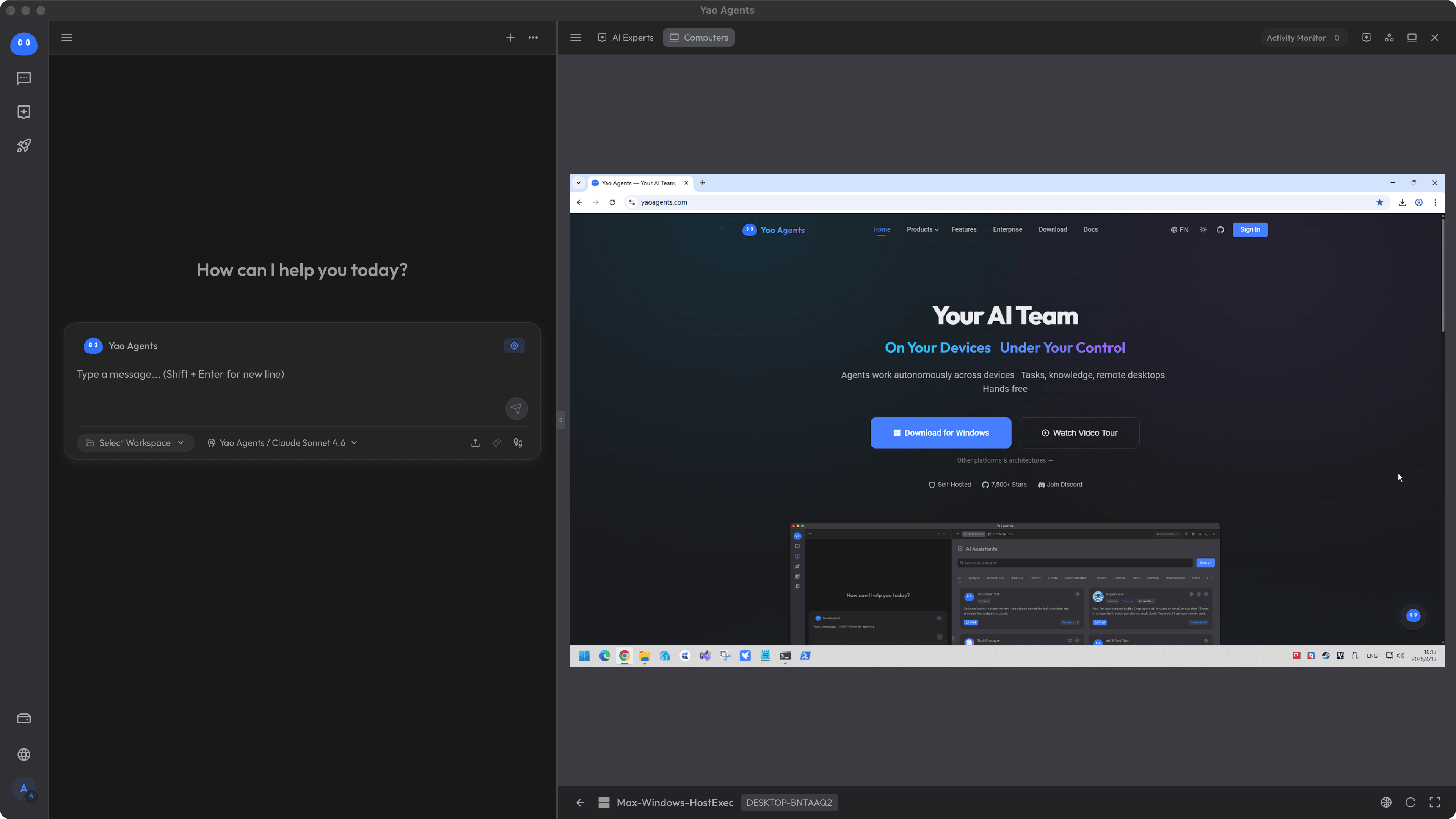The width and height of the screenshot is (1456, 819).
Task: Click the nodes cluster icon in the header
Action: point(1389,37)
